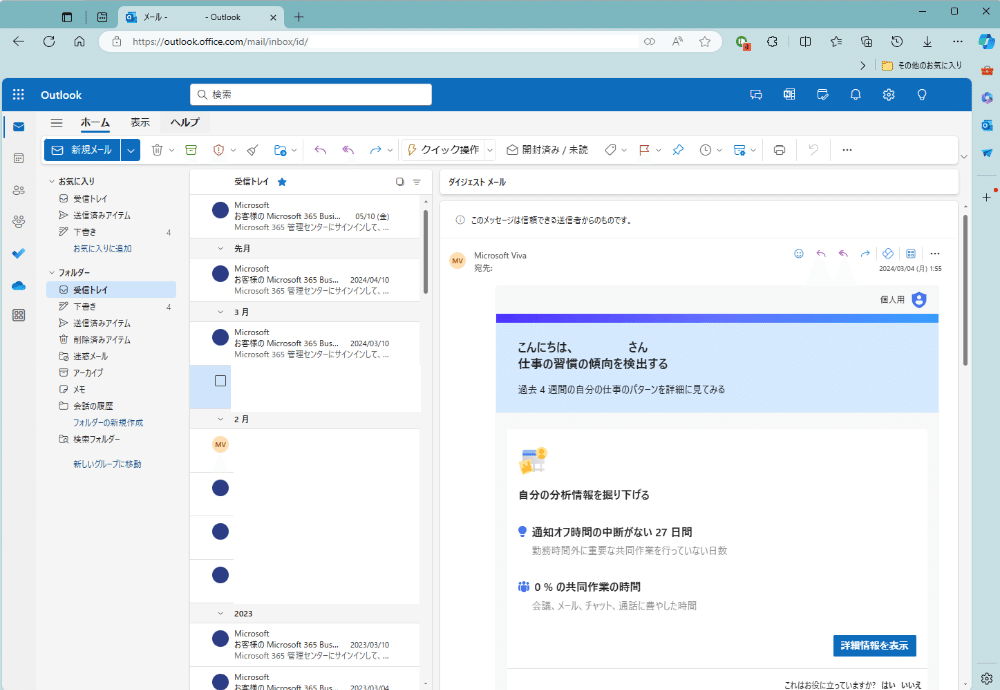
Task: Open the 新規メール dropdown arrow
Action: point(130,150)
